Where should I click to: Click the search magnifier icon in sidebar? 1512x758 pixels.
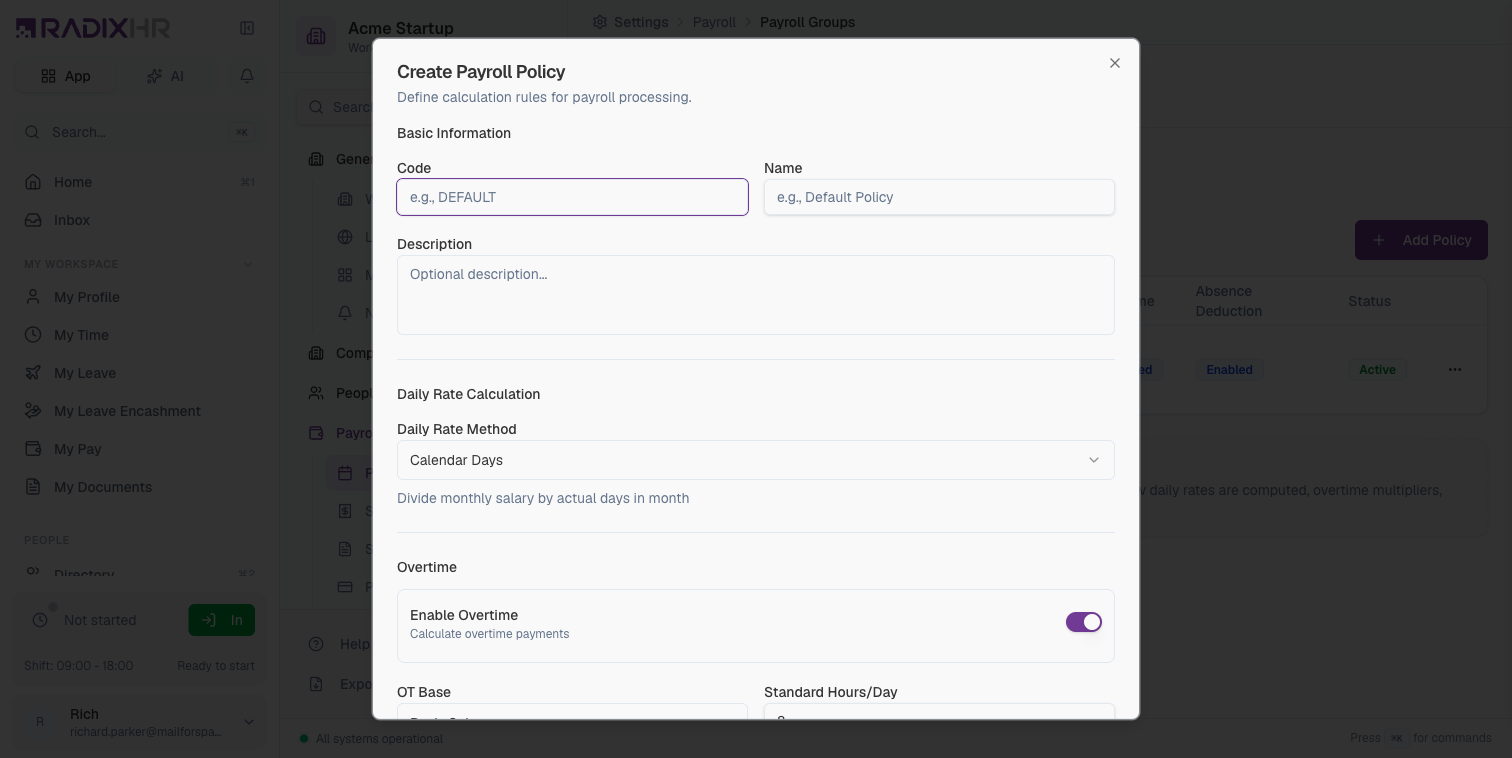pyautogui.click(x=32, y=132)
